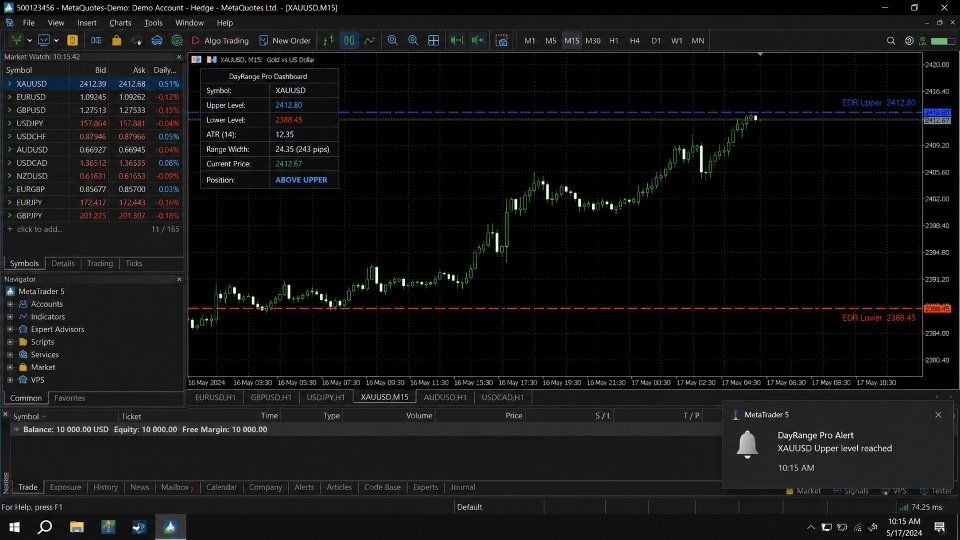Select the D1 timeframe
This screenshot has width=960, height=540.
click(x=656, y=40)
